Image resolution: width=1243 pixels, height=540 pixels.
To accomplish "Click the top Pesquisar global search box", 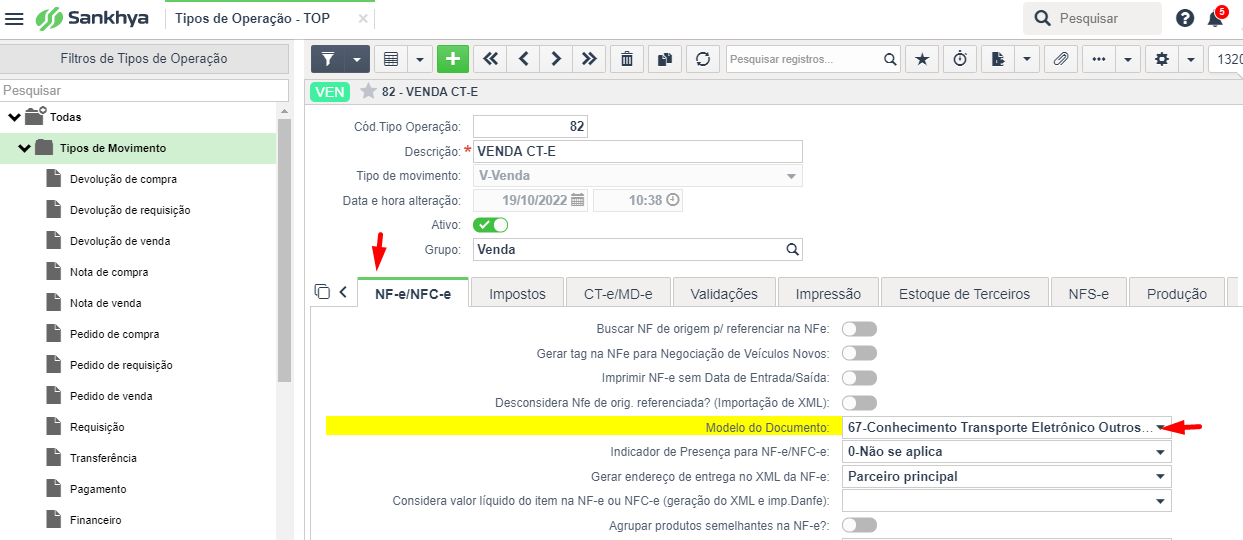I will (1092, 18).
